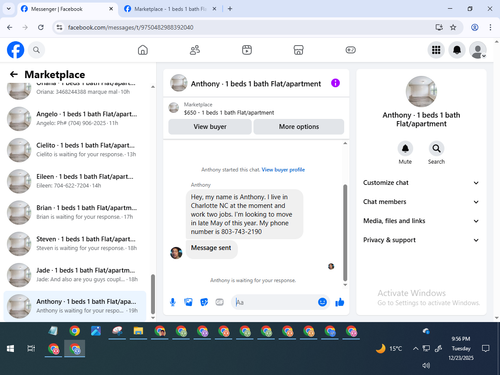500x375 pixels.
Task: Reload the page
Action: point(41,27)
